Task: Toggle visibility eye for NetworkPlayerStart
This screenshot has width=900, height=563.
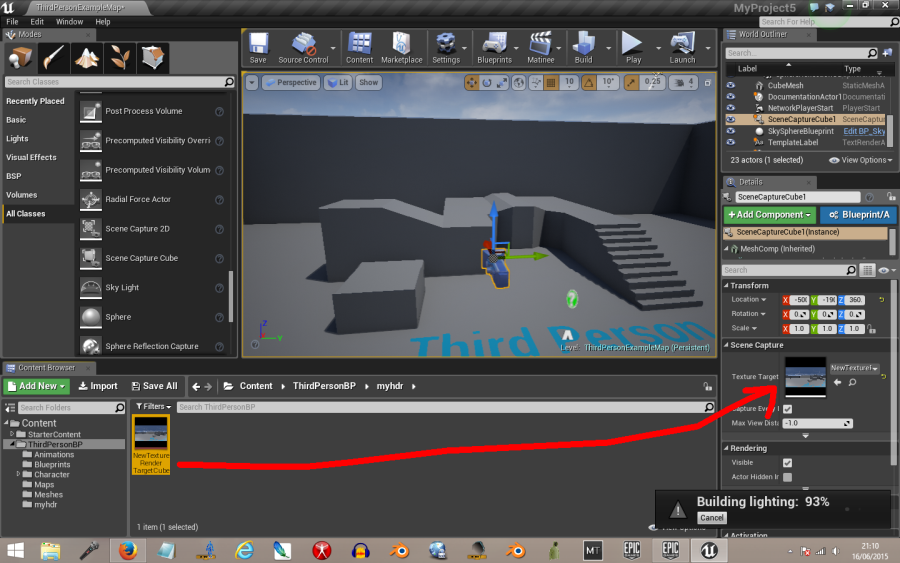Action: pyautogui.click(x=731, y=108)
